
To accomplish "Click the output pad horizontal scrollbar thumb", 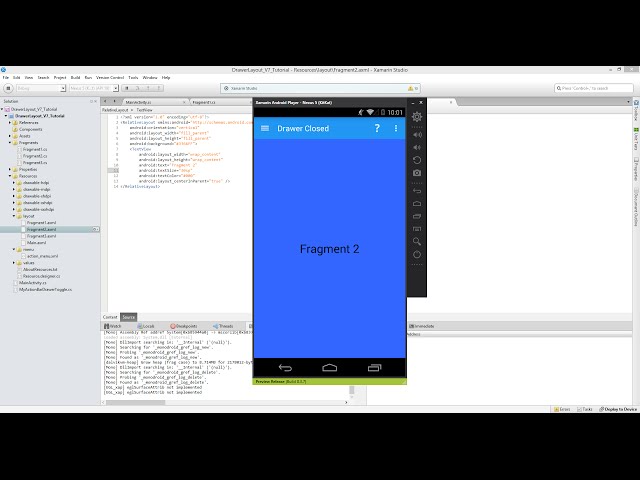I will pyautogui.click(x=136, y=402).
